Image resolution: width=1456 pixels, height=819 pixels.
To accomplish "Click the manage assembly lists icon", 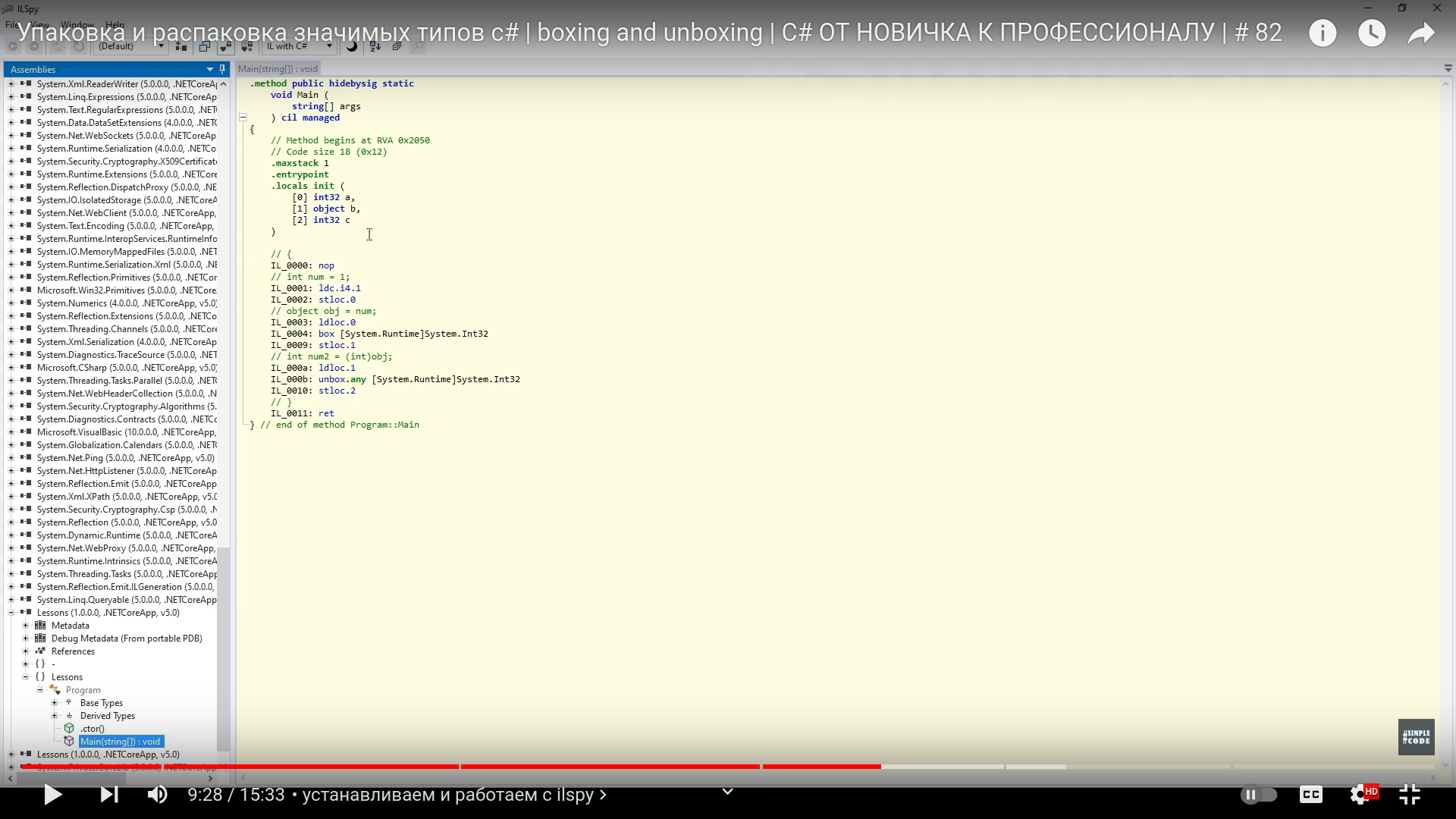I will coord(180,46).
